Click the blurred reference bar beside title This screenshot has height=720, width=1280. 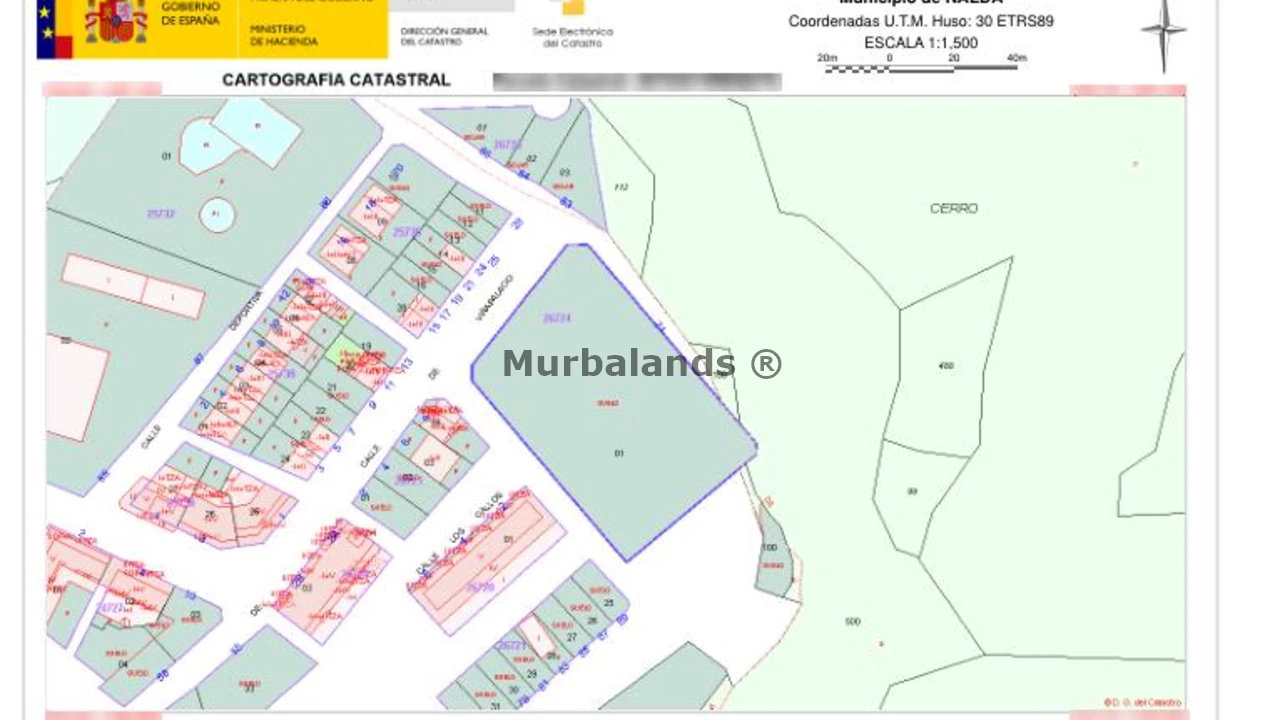click(637, 81)
